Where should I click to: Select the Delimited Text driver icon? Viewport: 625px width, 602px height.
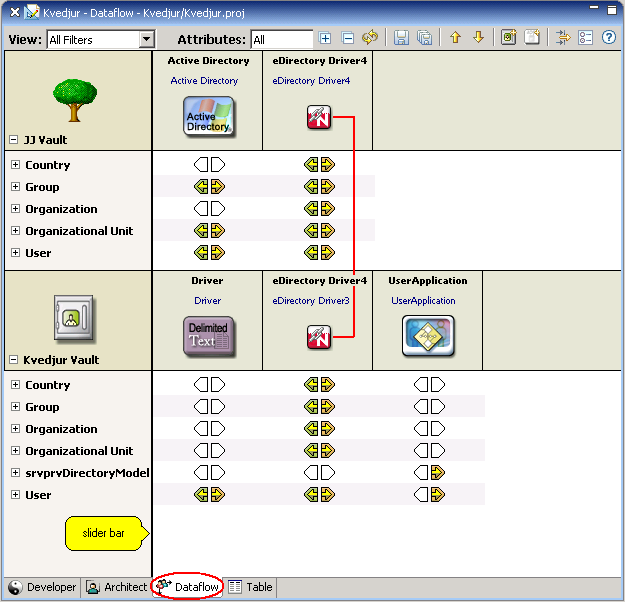[x=209, y=336]
